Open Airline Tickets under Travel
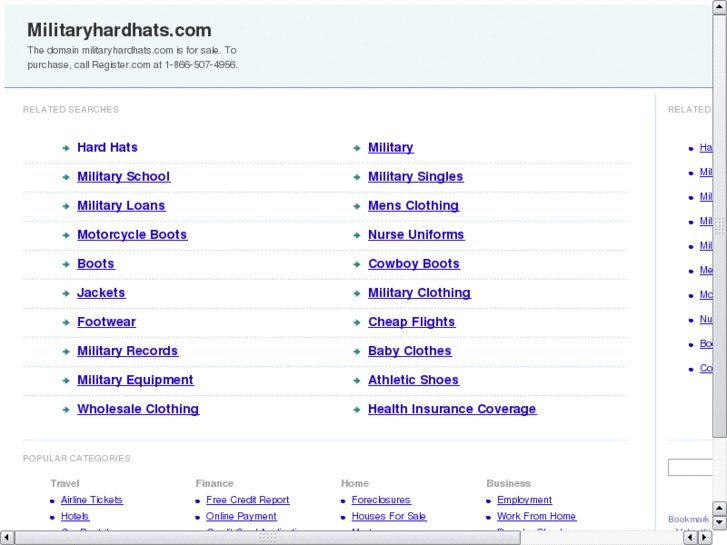 tap(91, 500)
